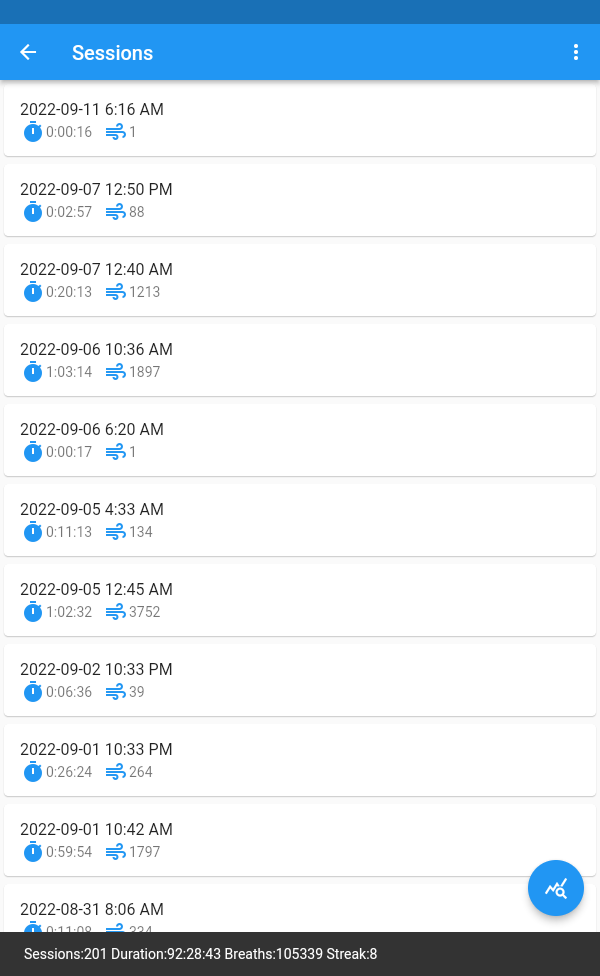Open the 2022-09-05 12:45 AM session card
The width and height of the screenshot is (600, 976).
(x=300, y=599)
